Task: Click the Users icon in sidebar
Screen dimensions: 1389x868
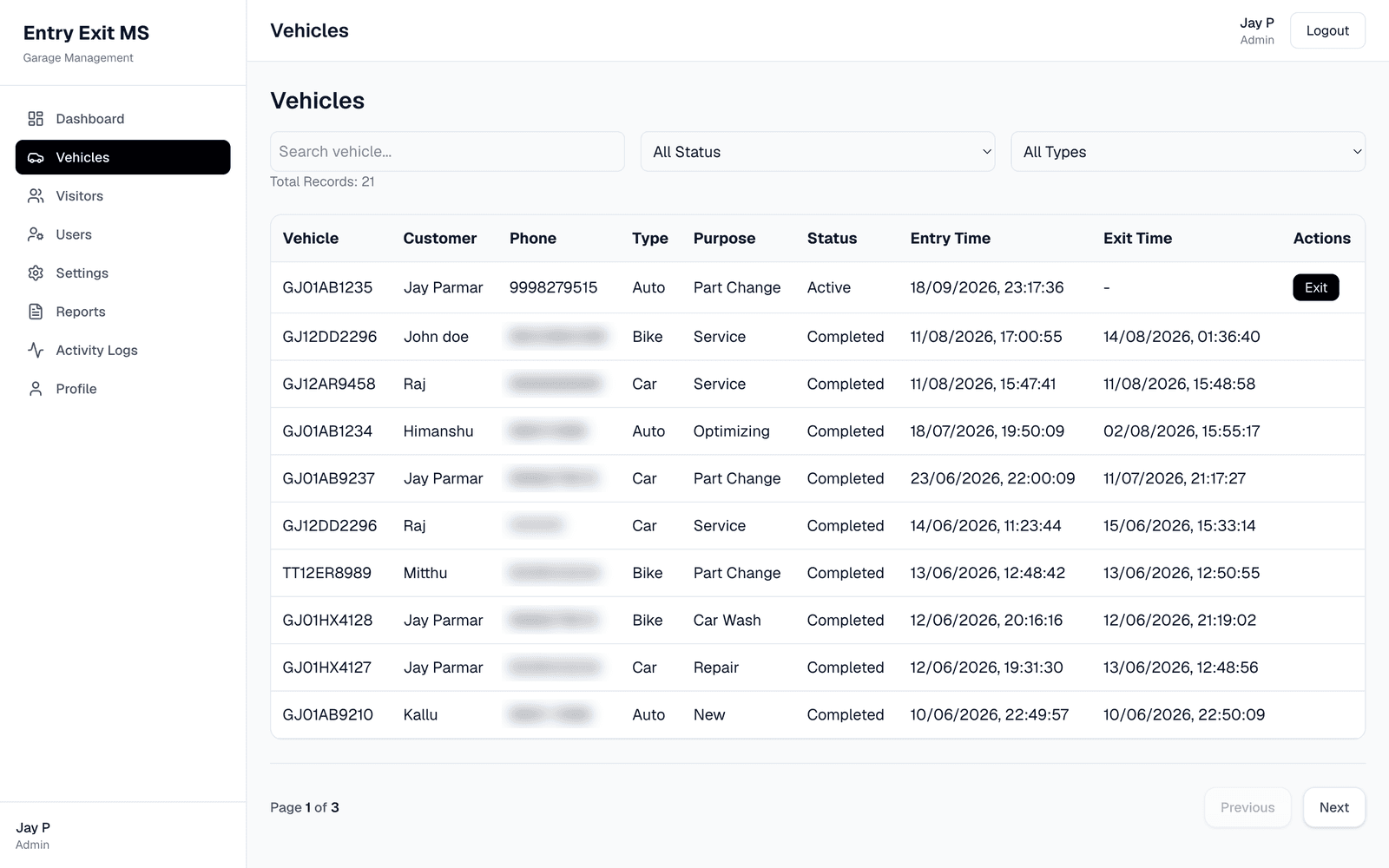Action: point(36,234)
